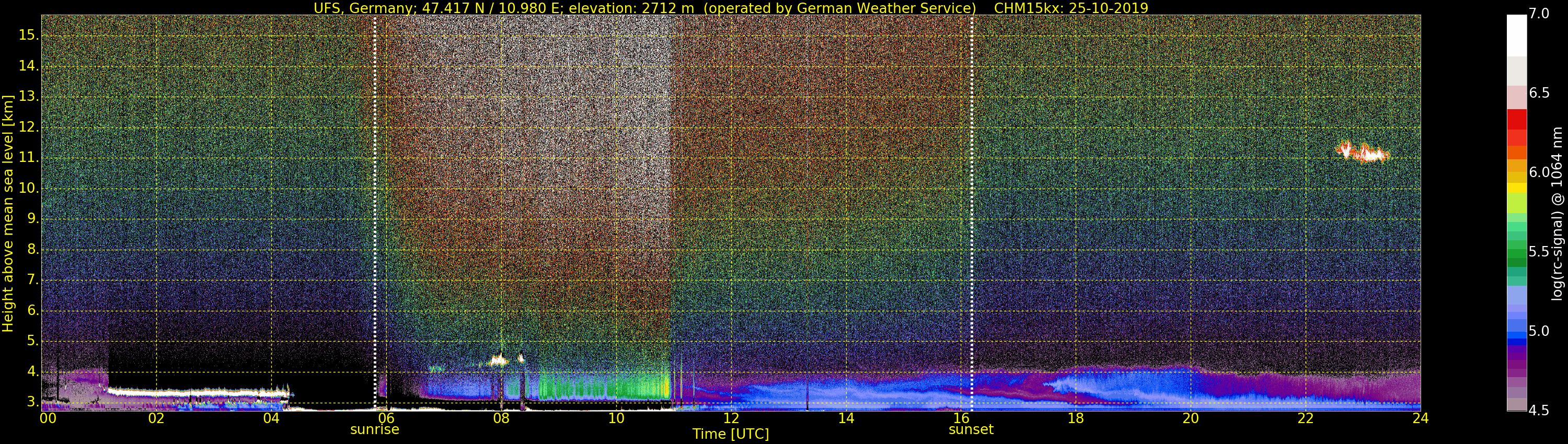
Task: Click colorbar value label 6.0
Action: tap(1539, 172)
